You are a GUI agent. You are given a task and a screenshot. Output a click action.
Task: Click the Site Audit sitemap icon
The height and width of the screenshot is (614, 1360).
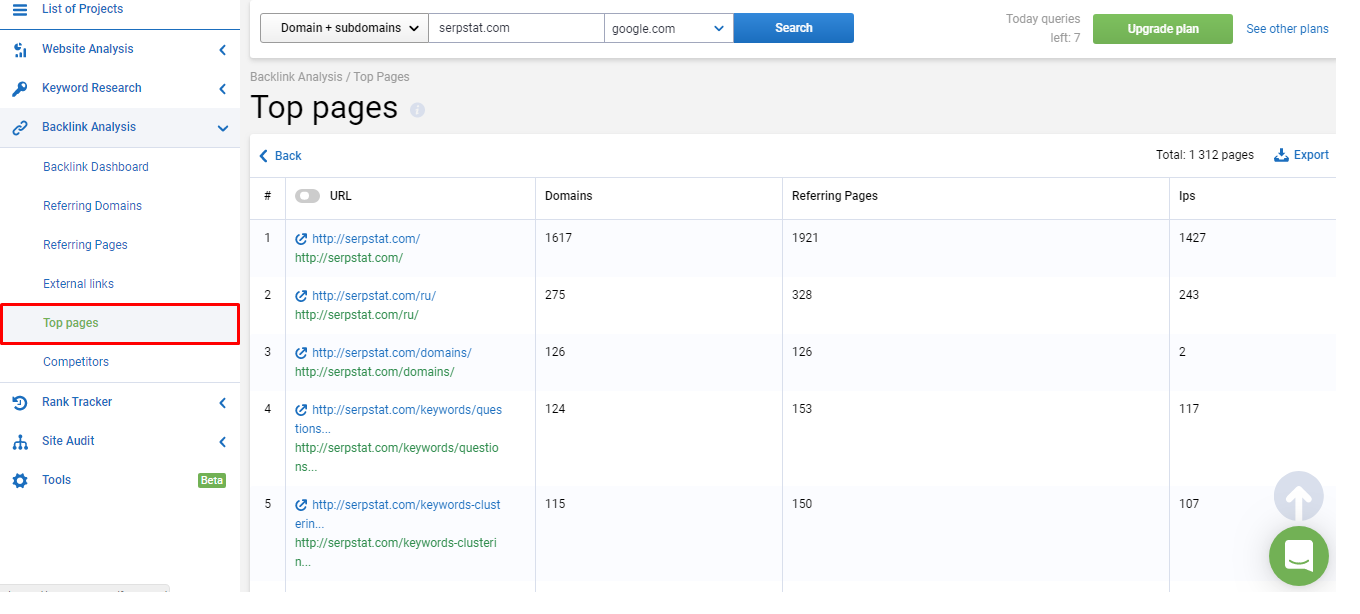tap(20, 441)
